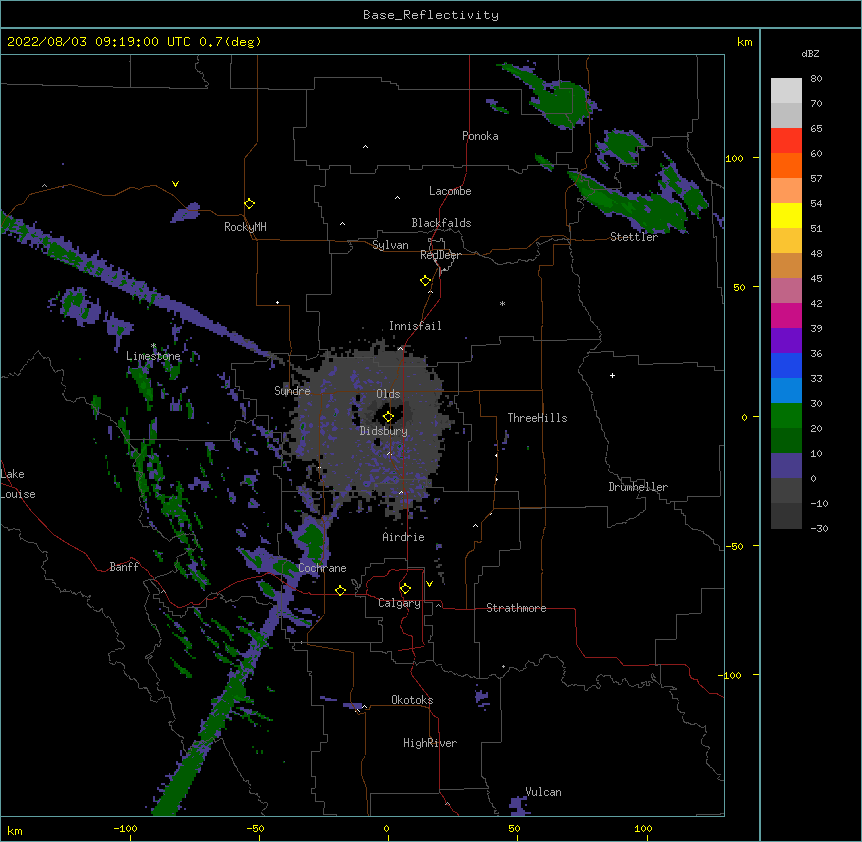Click the RedDeer city label
The height and width of the screenshot is (842, 862).
440,255
